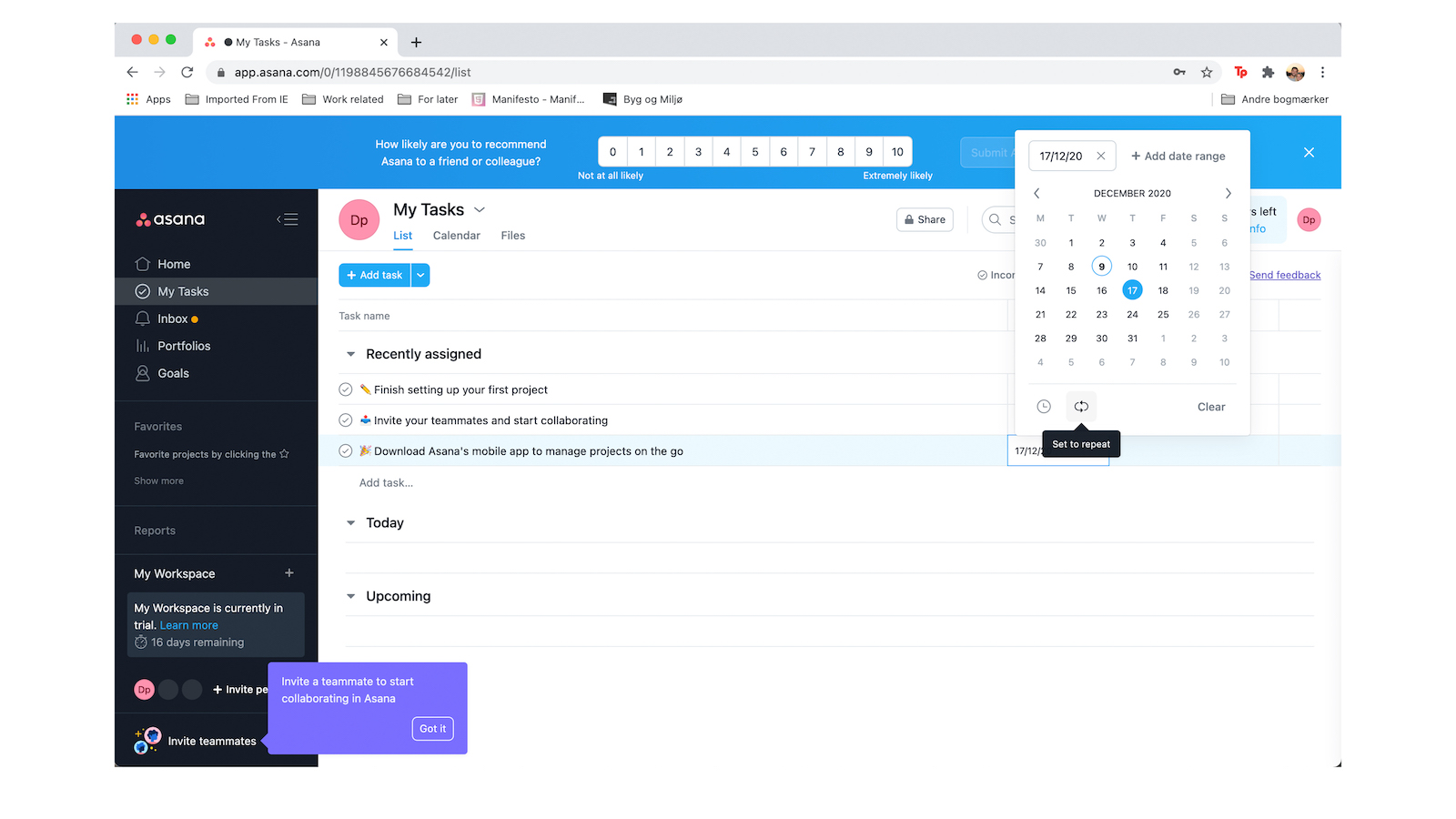Image resolution: width=1456 pixels, height=819 pixels.
Task: Click the Invite teammates icon at bottom left
Action: tap(147, 740)
